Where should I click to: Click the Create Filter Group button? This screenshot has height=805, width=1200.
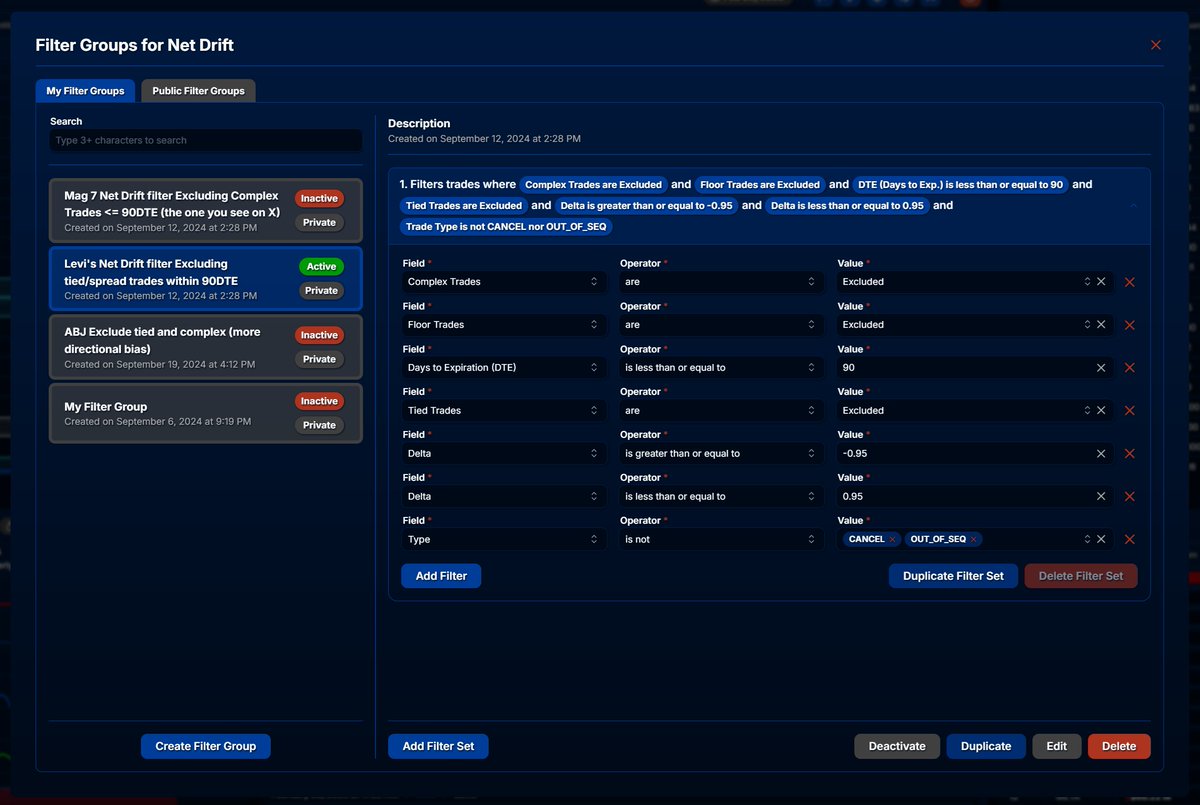(x=206, y=746)
